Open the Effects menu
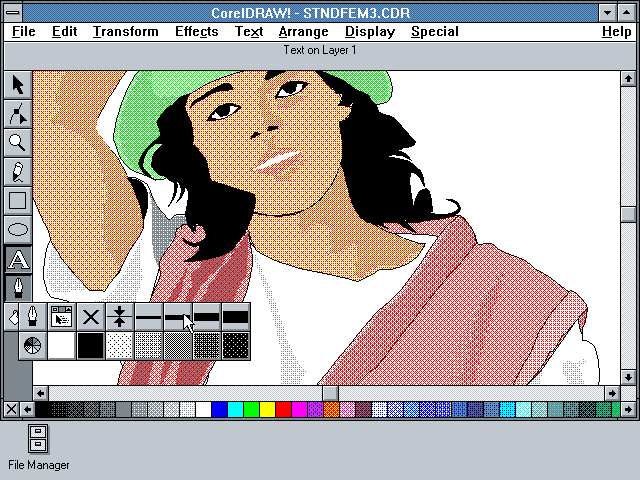Image resolution: width=640 pixels, height=480 pixels. click(x=196, y=31)
